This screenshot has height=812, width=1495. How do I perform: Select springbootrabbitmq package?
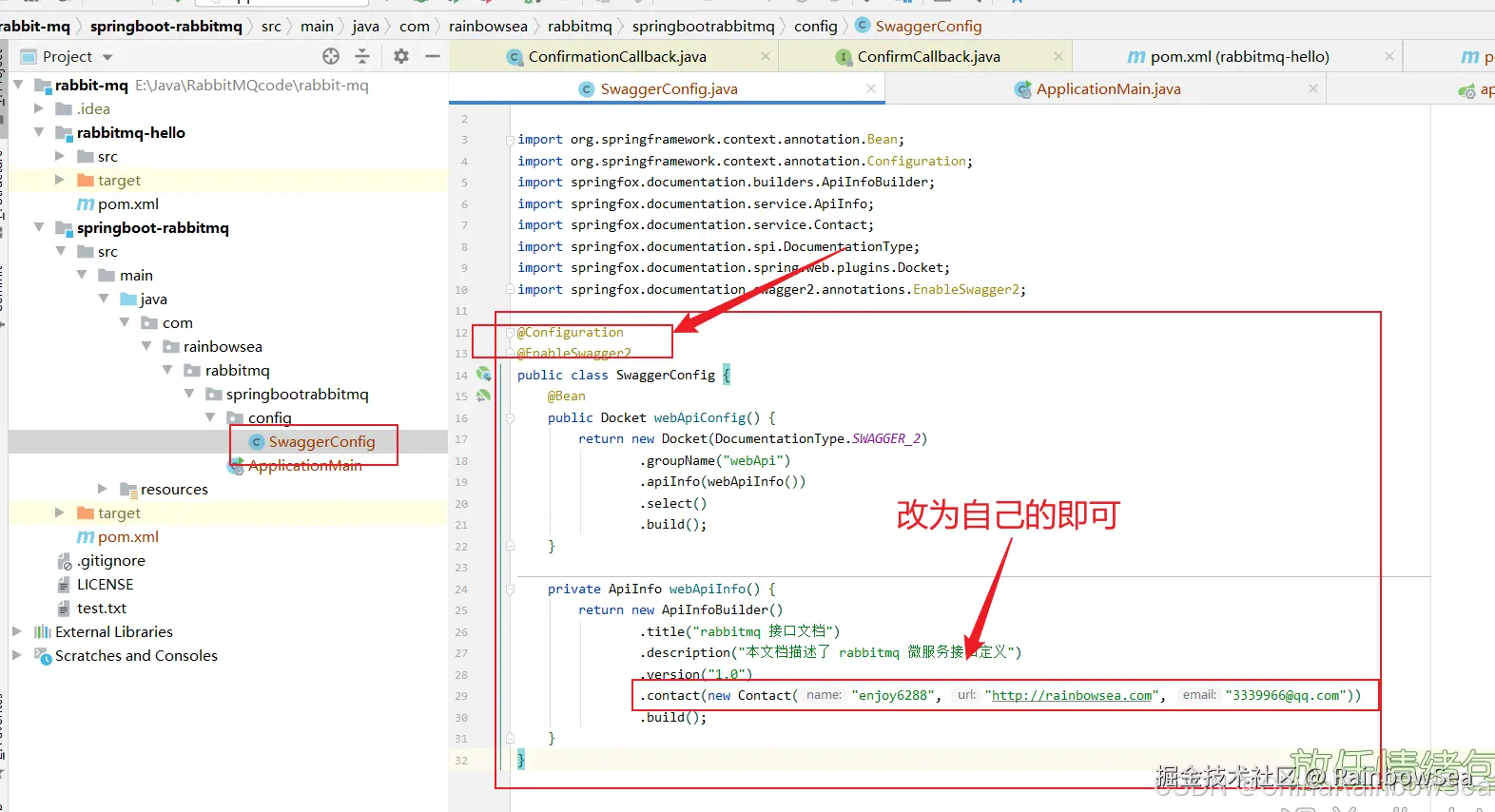[297, 394]
